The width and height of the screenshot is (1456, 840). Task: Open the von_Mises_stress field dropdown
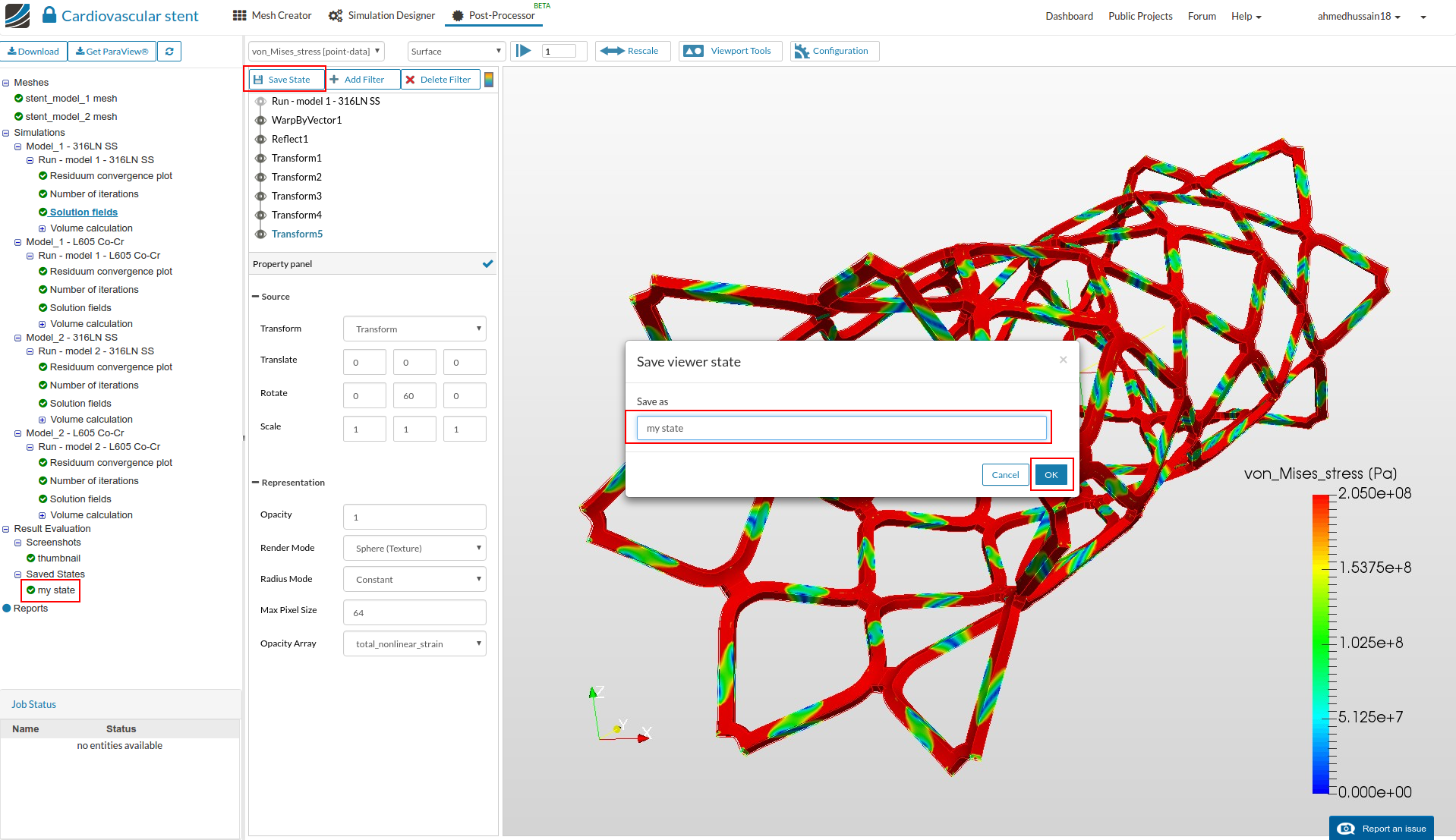[x=316, y=52]
